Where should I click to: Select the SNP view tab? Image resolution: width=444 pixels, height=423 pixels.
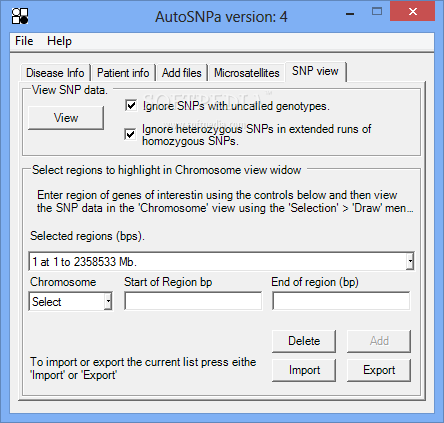pos(315,71)
